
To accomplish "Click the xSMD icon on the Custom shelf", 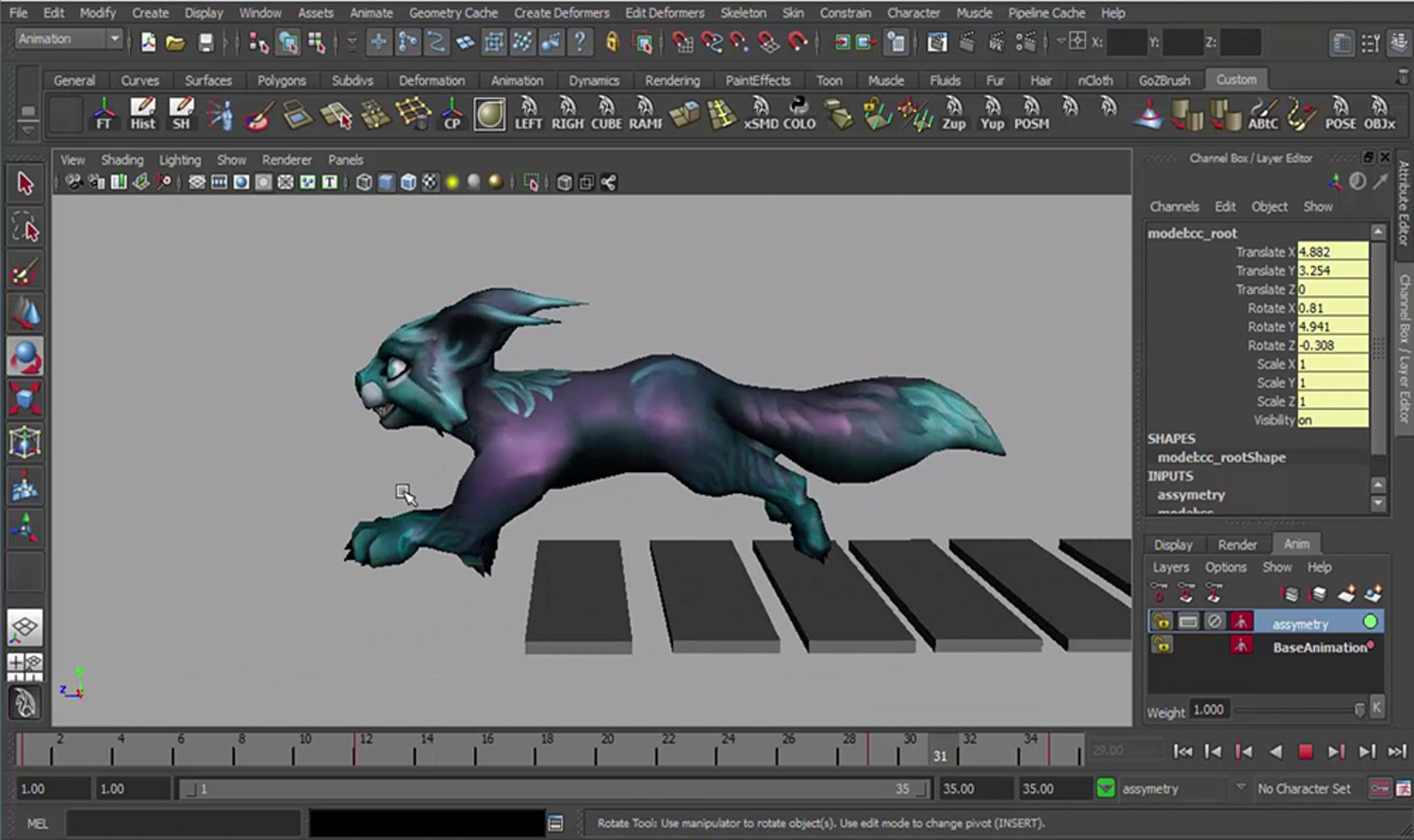I will [x=762, y=113].
